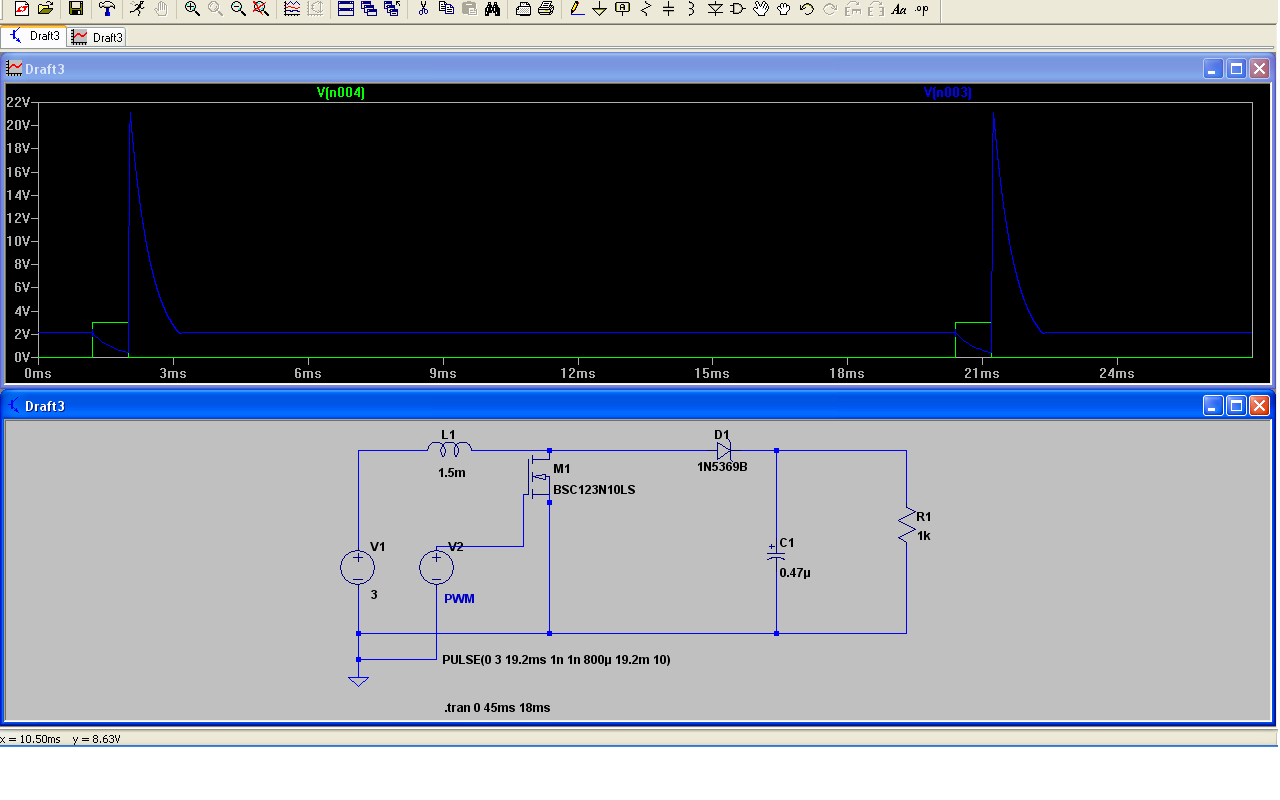This screenshot has height=800, width=1280.
Task: Click the Cascade Windows icon
Action: pyautogui.click(x=369, y=9)
